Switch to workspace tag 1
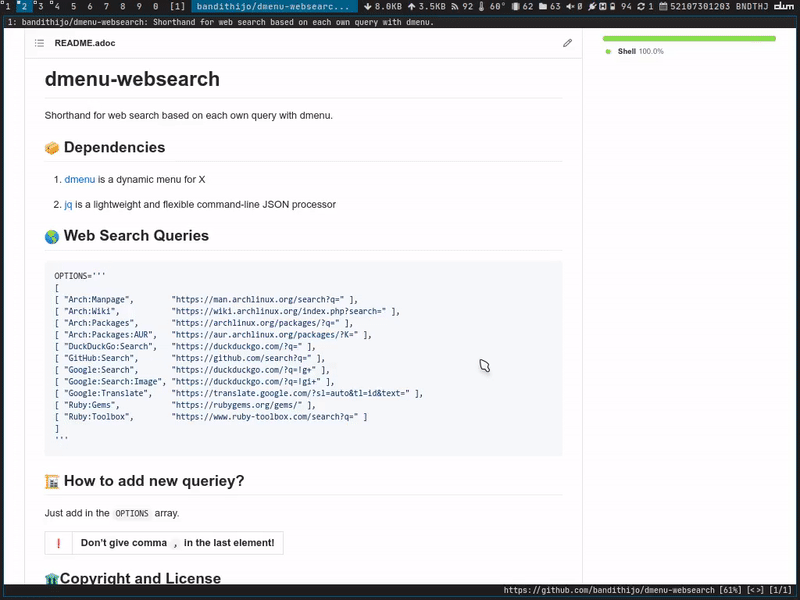This screenshot has height=600, width=800. click(8, 7)
